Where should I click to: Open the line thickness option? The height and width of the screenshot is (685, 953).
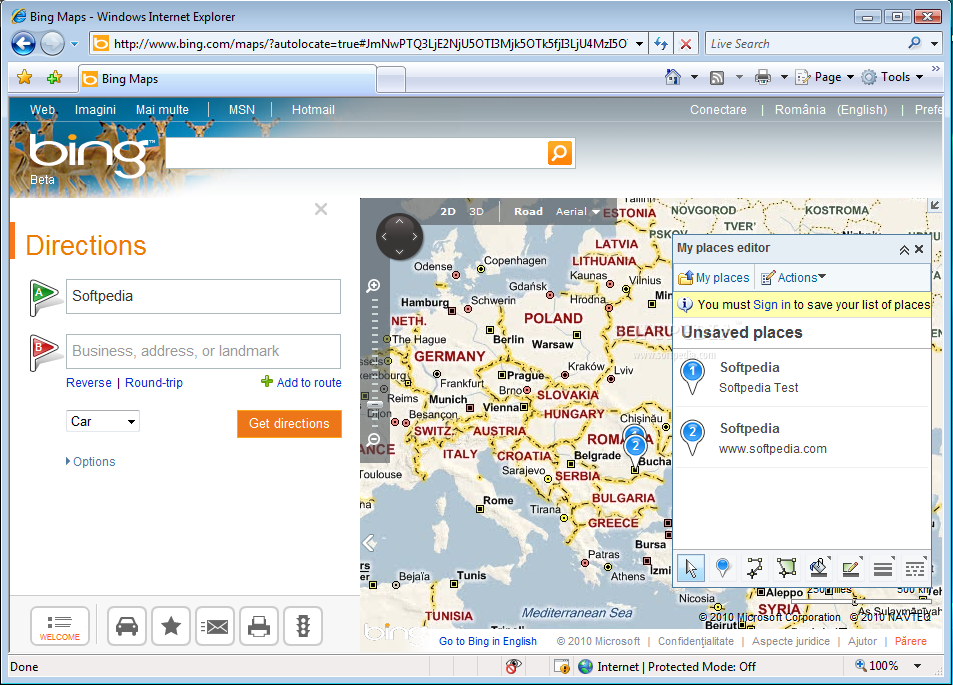[883, 568]
